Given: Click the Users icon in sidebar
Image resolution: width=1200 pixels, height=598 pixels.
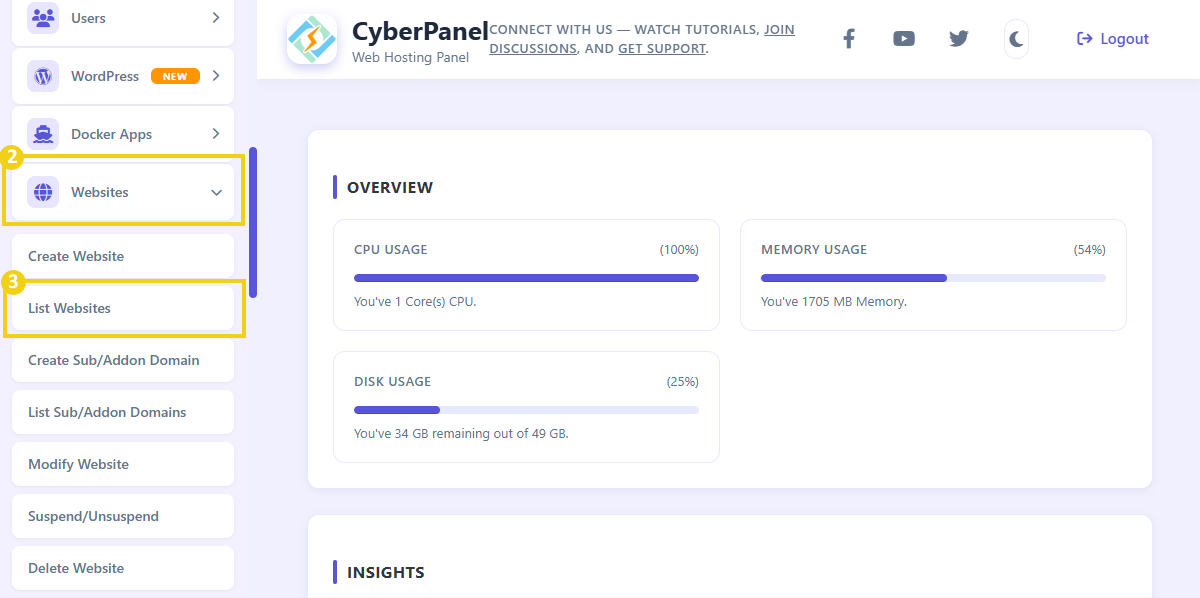Looking at the screenshot, I should point(43,18).
